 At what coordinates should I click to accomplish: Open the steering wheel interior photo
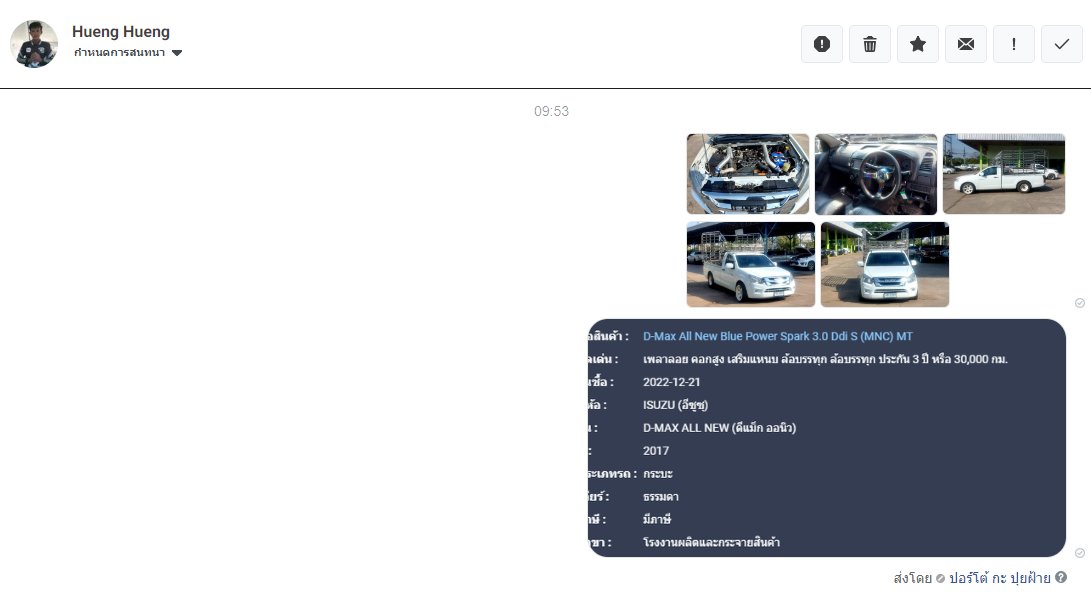pyautogui.click(x=876, y=174)
